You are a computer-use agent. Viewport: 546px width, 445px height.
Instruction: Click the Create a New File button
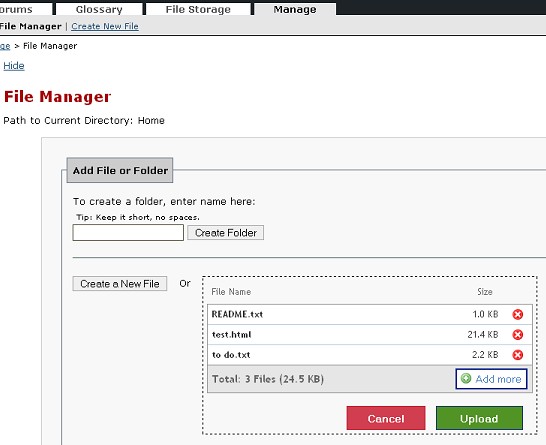click(x=120, y=284)
